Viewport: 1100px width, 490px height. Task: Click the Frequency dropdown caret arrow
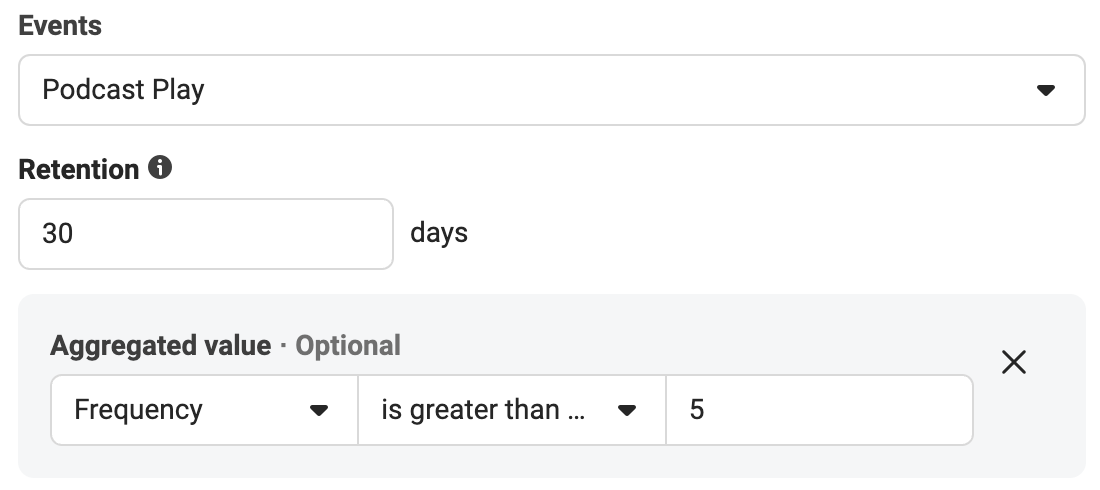(318, 410)
